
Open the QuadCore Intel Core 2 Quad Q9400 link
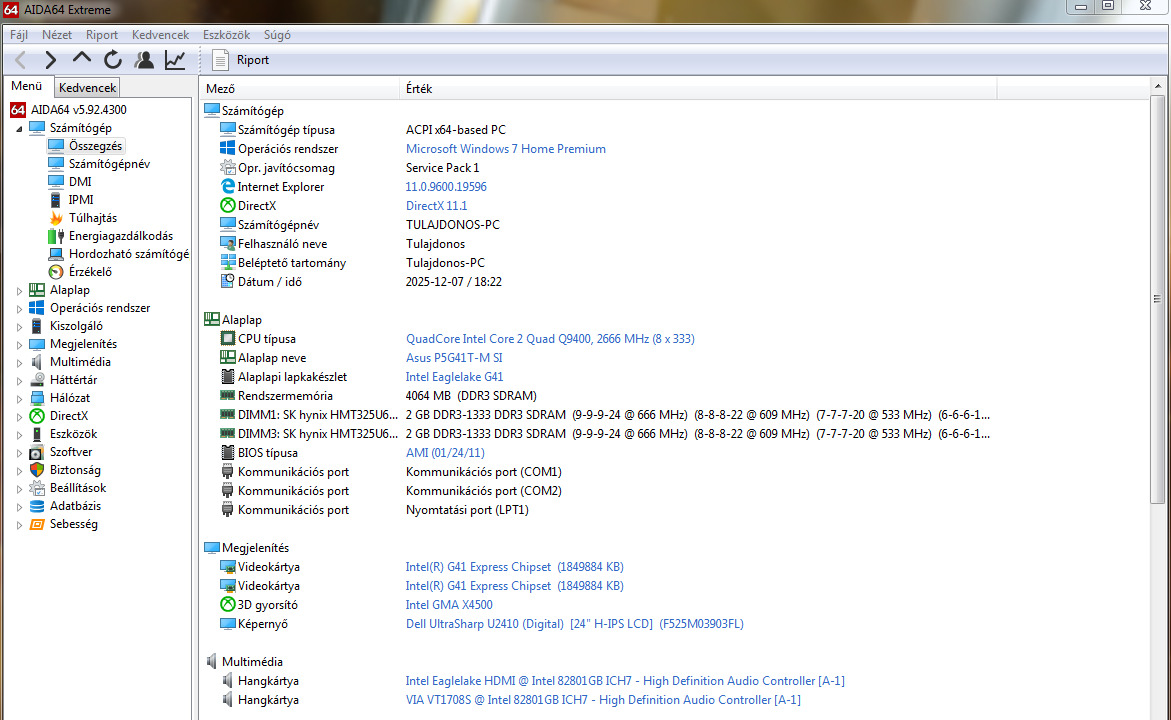(550, 338)
